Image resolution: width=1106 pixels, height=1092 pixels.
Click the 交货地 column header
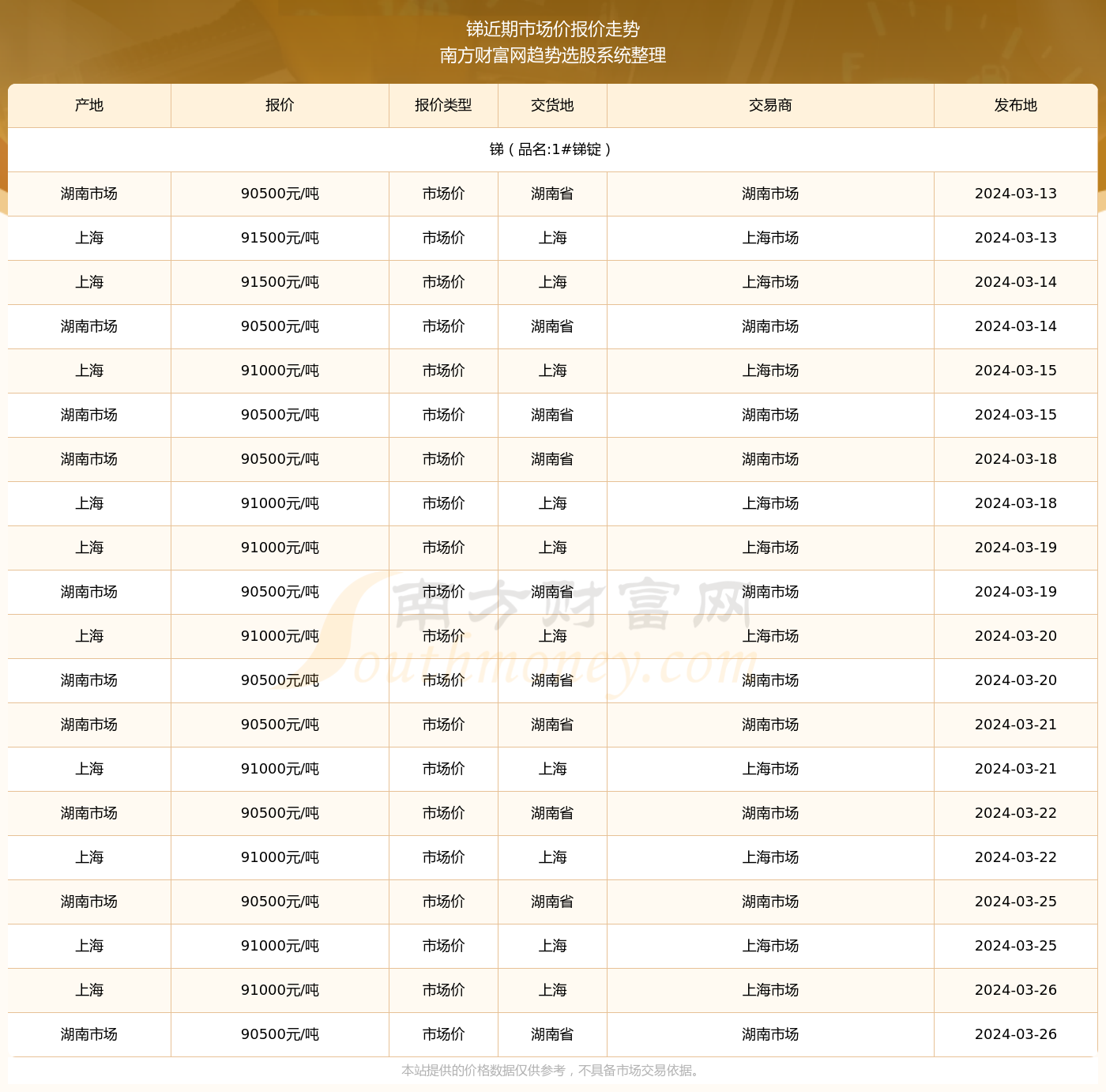(552, 105)
